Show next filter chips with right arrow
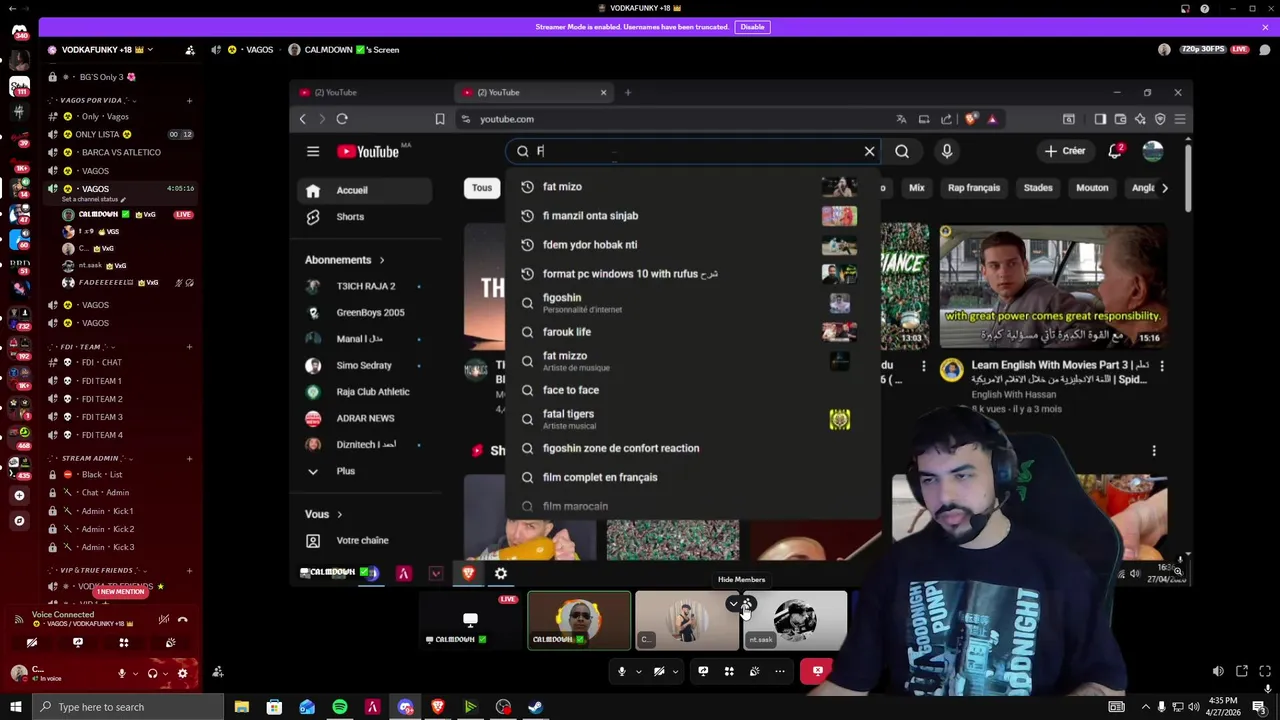Screen dimensions: 1280x720 [x=1164, y=188]
